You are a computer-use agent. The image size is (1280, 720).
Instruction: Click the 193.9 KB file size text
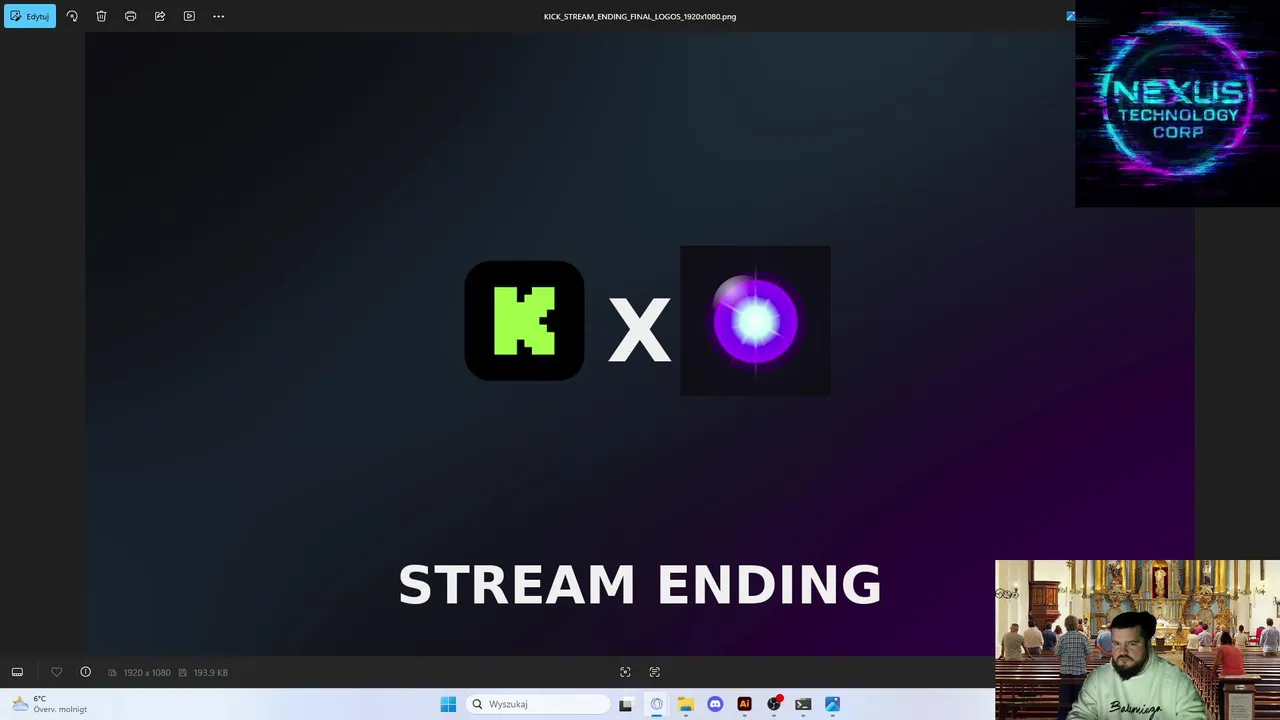210,673
